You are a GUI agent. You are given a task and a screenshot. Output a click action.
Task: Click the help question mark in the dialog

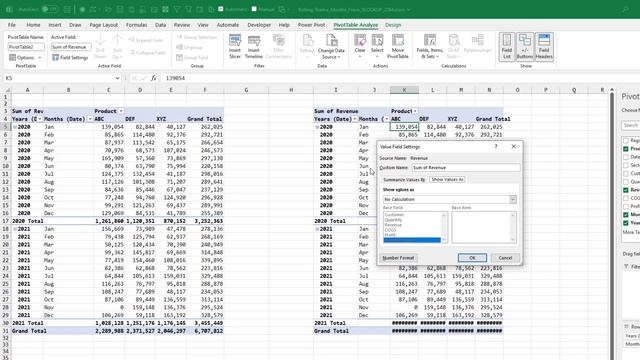click(x=496, y=147)
